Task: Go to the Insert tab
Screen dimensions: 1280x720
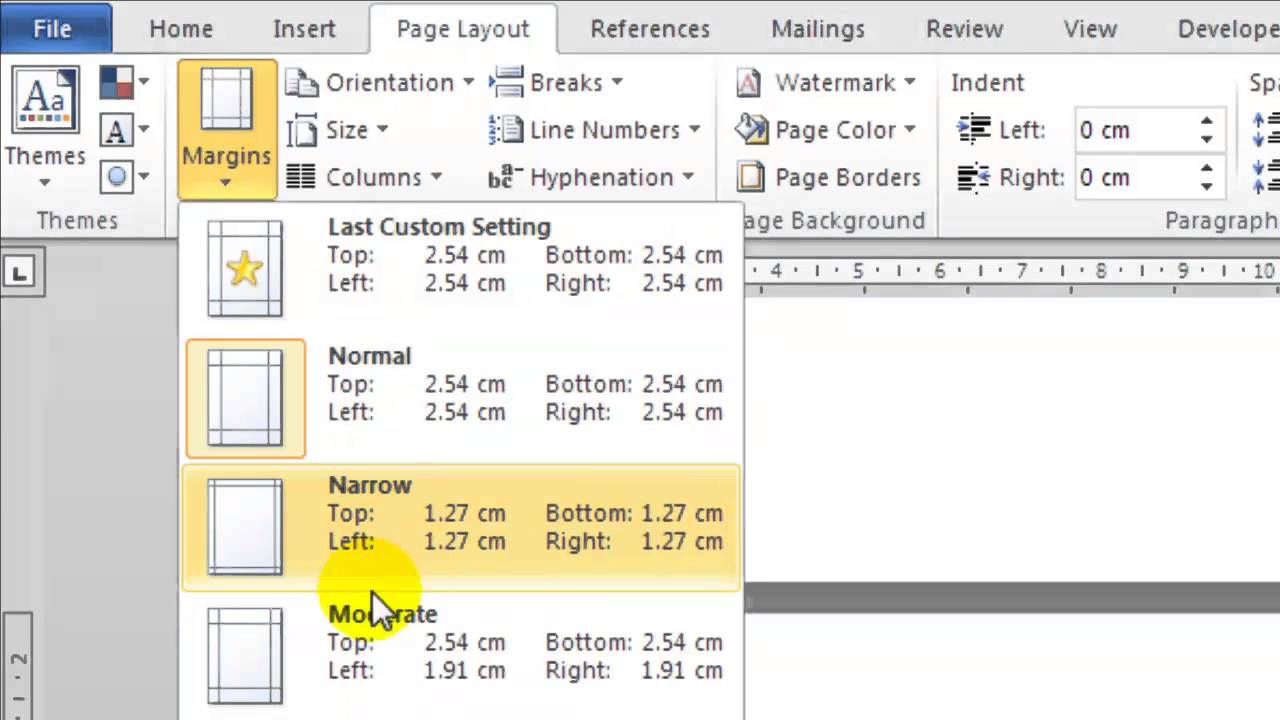Action: [304, 29]
